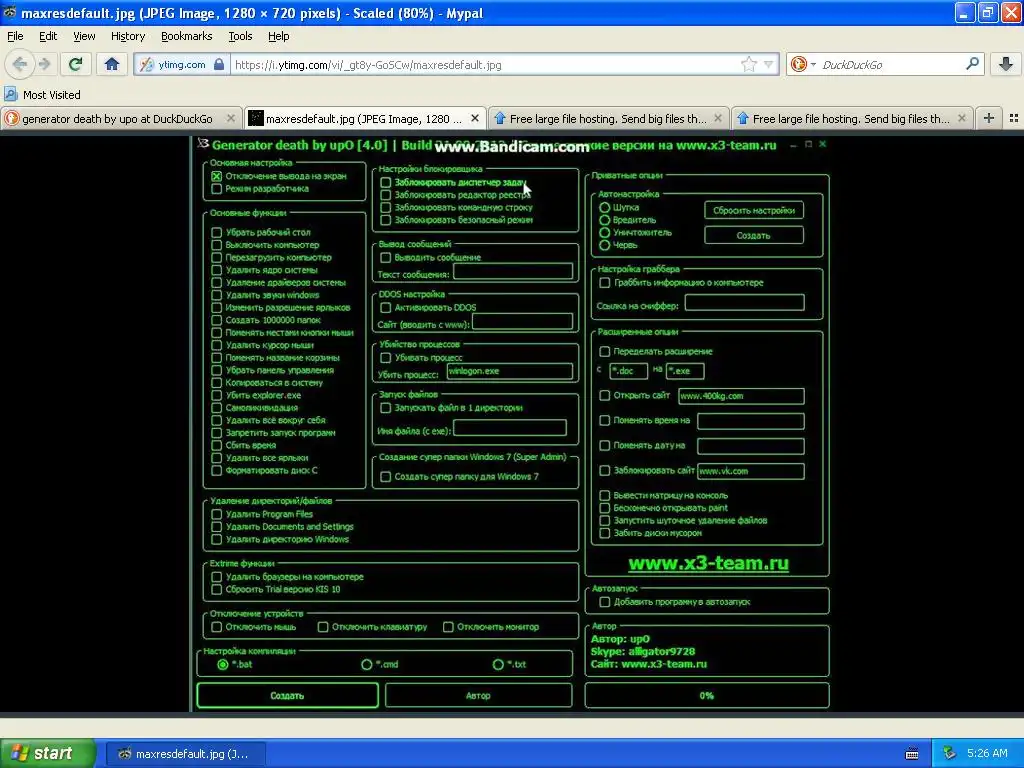
Task: Open the File menu
Action: (15, 36)
